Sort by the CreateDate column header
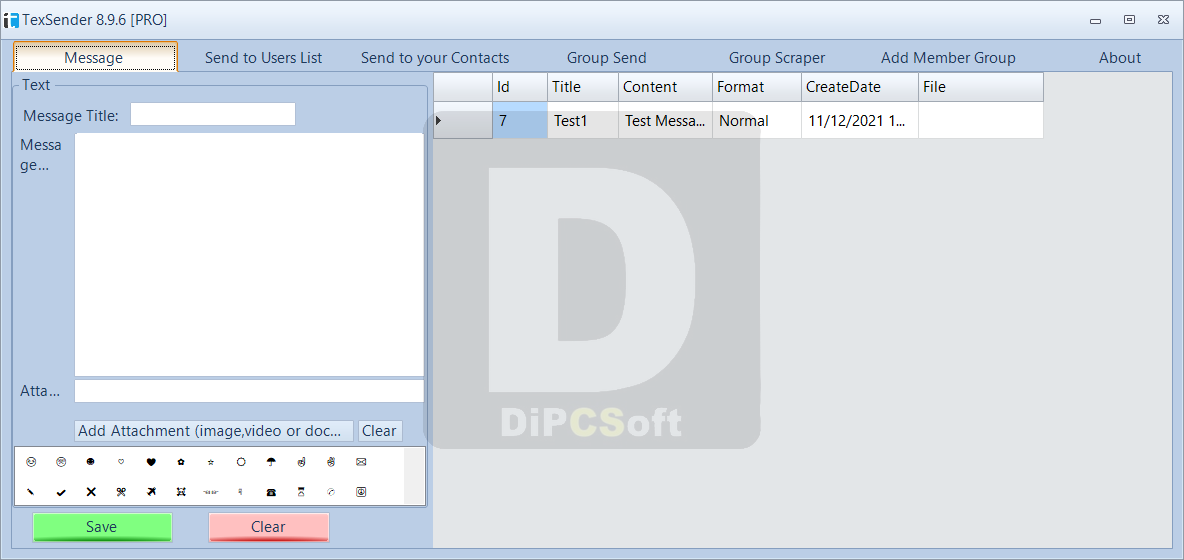 tap(860, 87)
